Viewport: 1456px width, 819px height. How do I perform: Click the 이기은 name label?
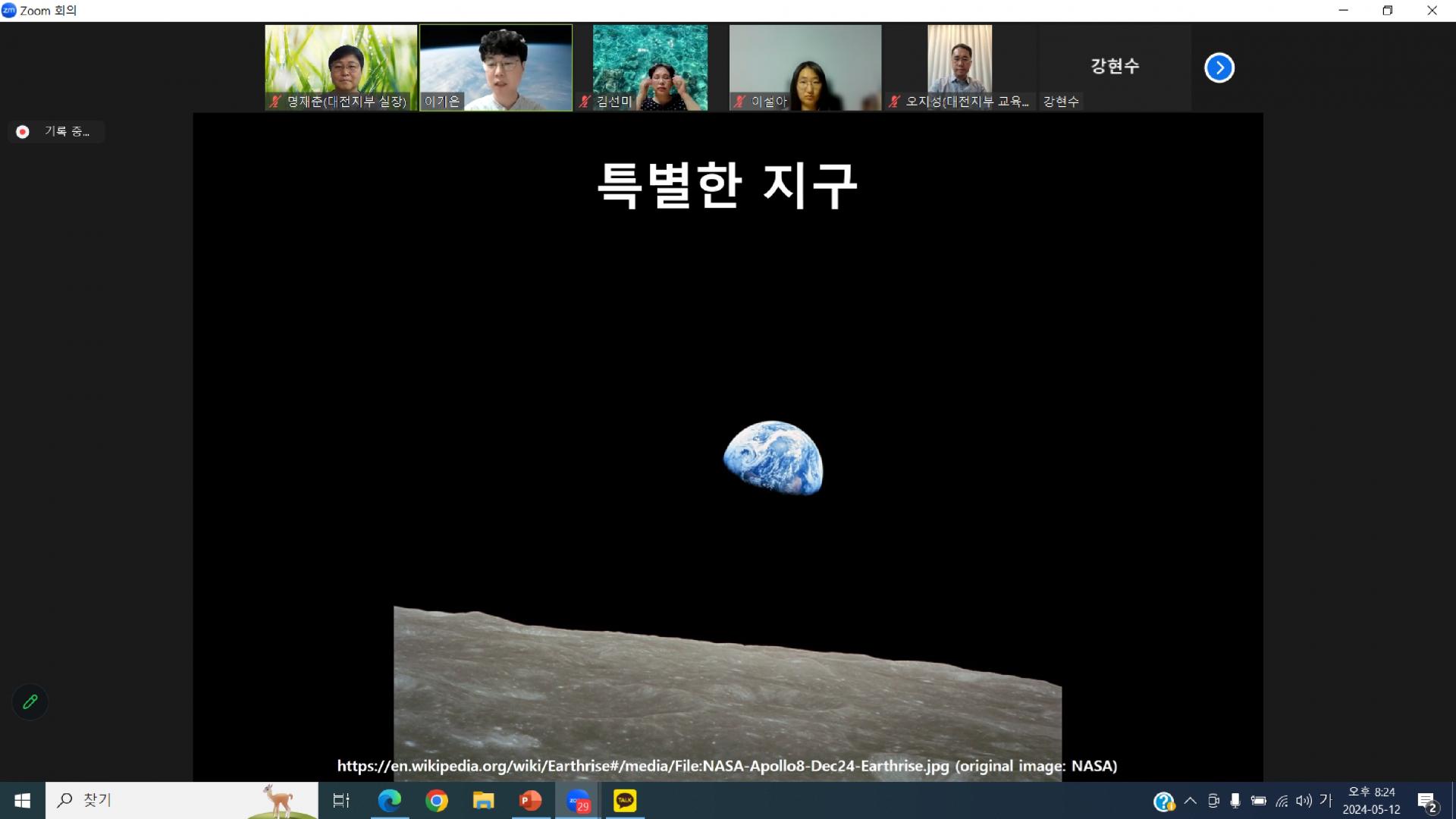coord(442,102)
